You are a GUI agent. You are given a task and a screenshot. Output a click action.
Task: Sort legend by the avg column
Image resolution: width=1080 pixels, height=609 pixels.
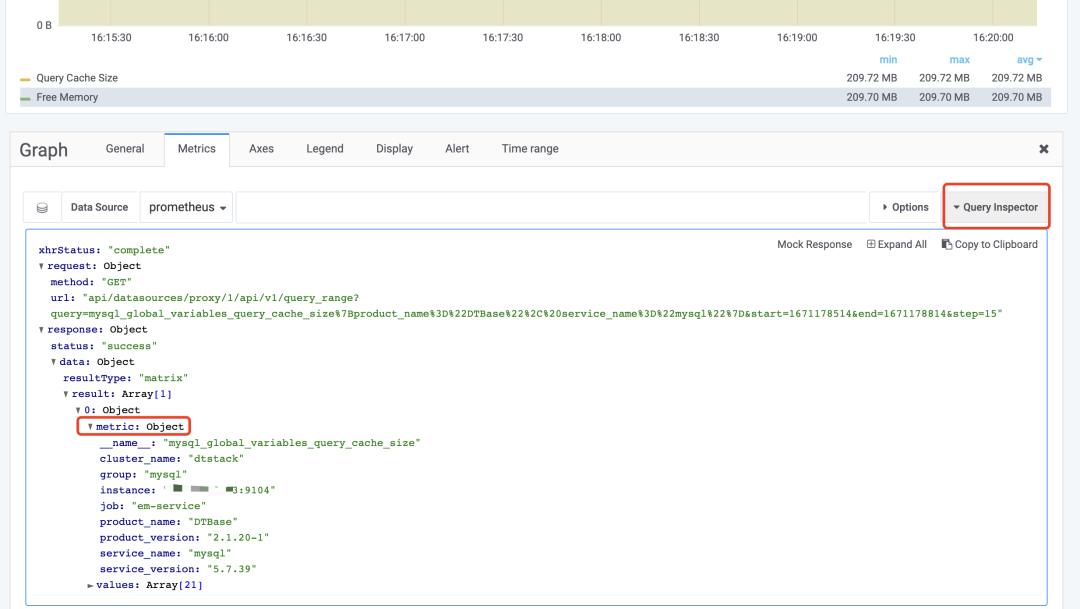pyautogui.click(x=1029, y=60)
